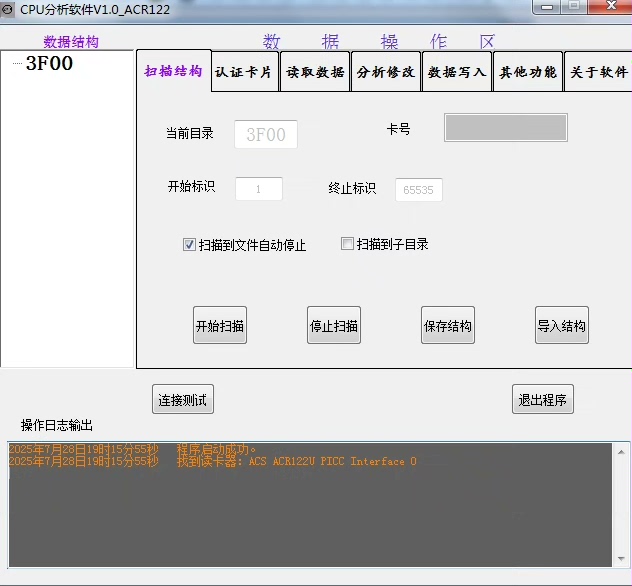Click the 退出程序 button
The height and width of the screenshot is (586, 632).
(543, 399)
